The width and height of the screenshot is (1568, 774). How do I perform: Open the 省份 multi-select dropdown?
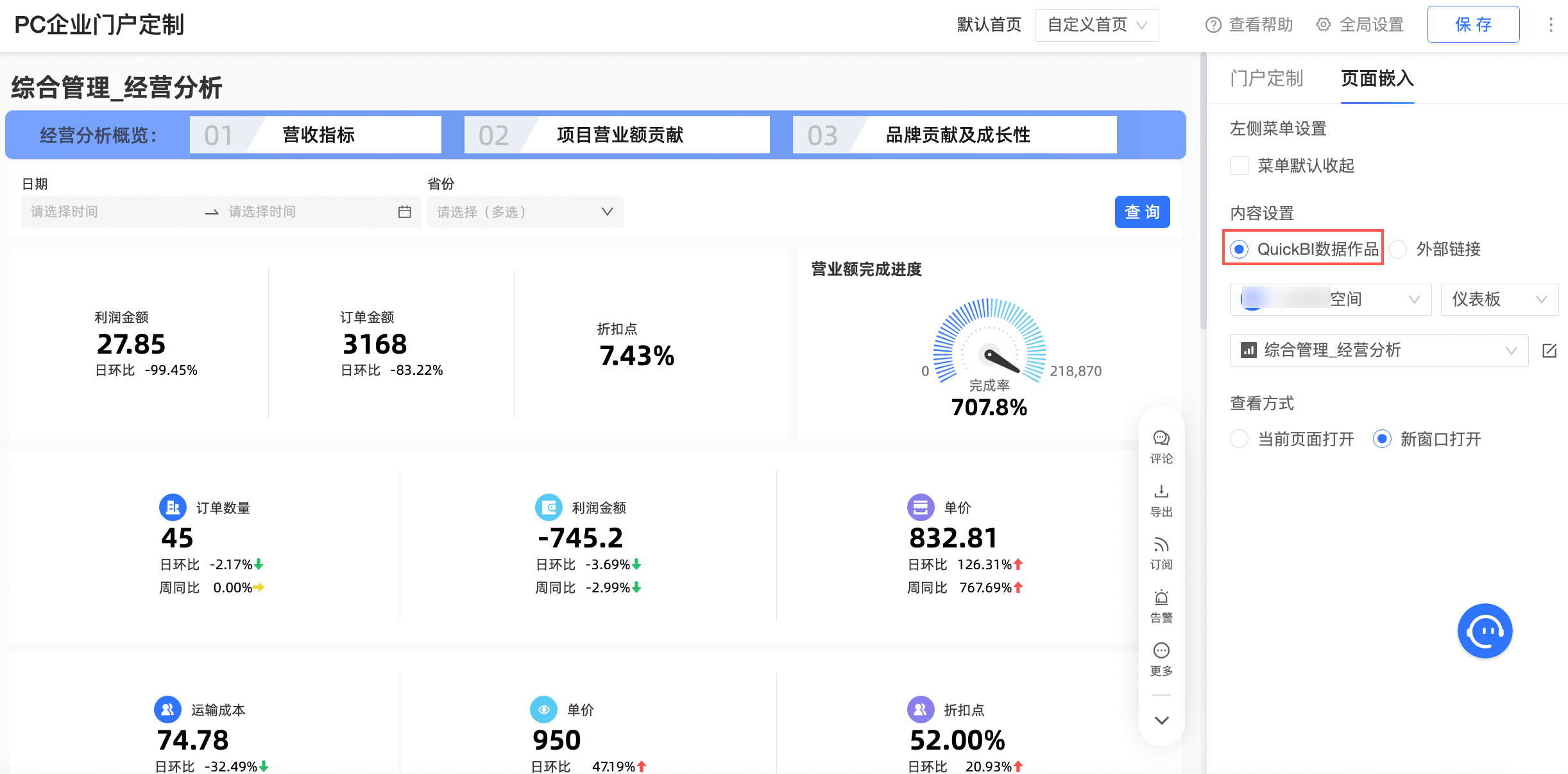click(525, 212)
